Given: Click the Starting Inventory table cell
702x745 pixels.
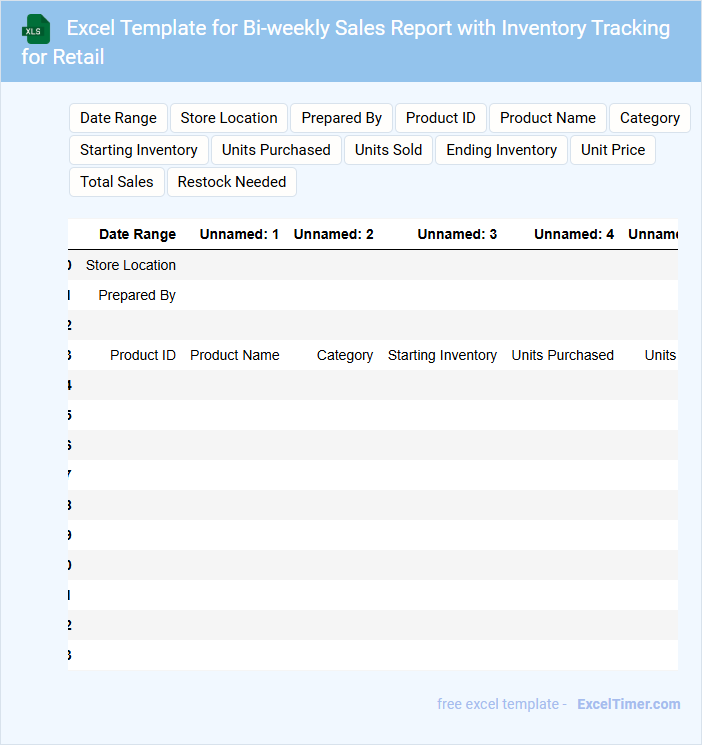Looking at the screenshot, I should click(x=442, y=355).
